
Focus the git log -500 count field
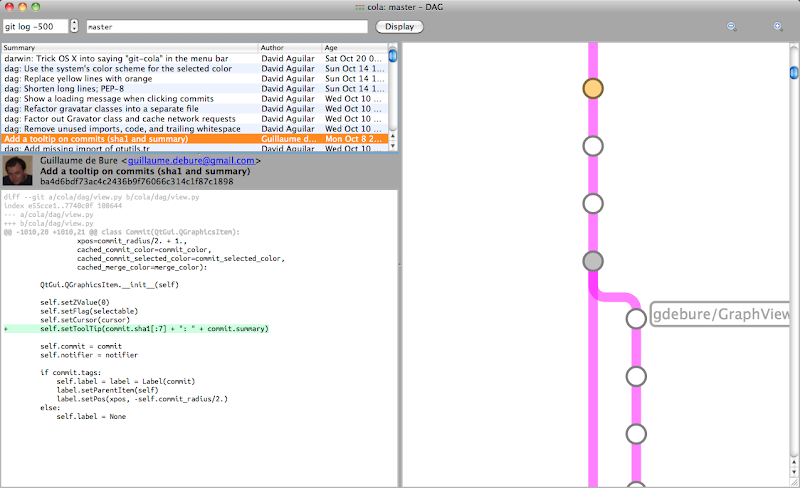coord(35,26)
